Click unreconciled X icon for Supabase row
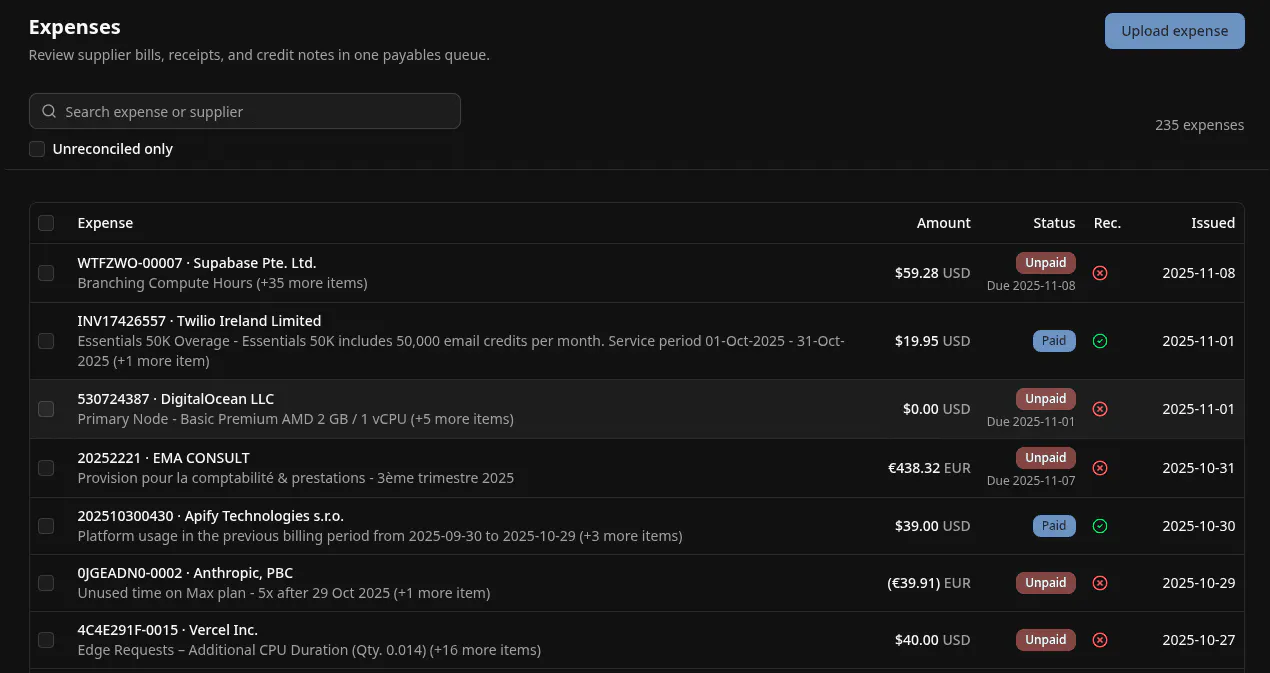 1100,273
